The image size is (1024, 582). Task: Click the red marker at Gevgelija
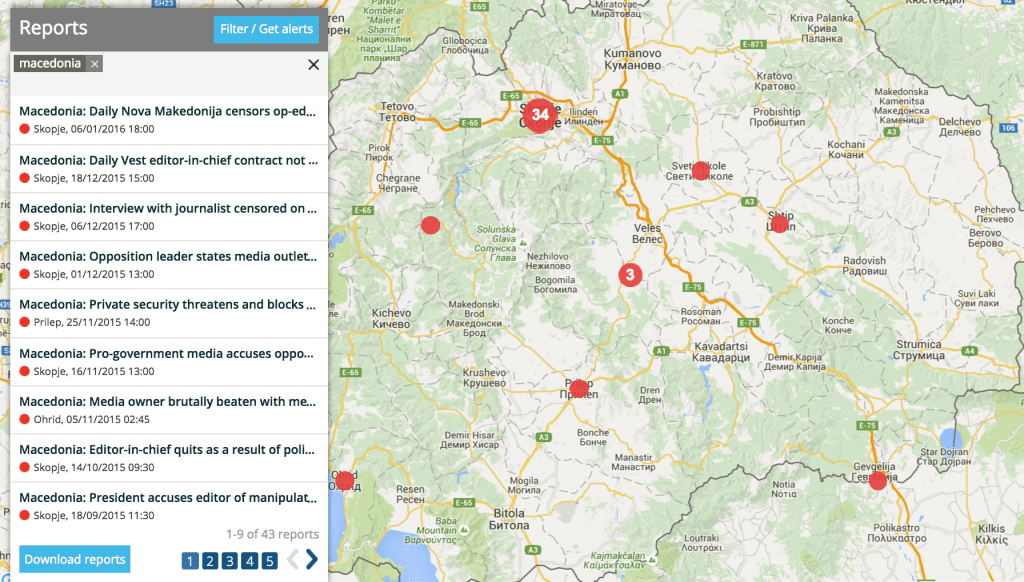878,481
